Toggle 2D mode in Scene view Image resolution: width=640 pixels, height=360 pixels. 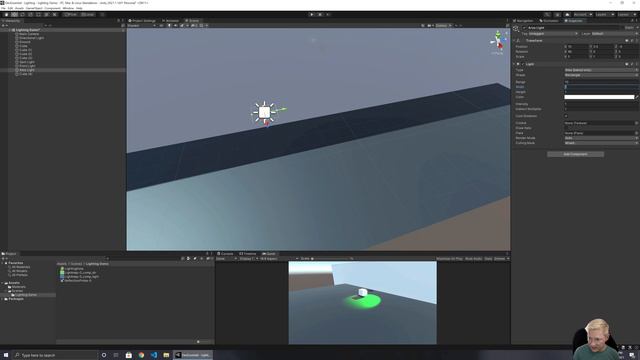click(161, 25)
